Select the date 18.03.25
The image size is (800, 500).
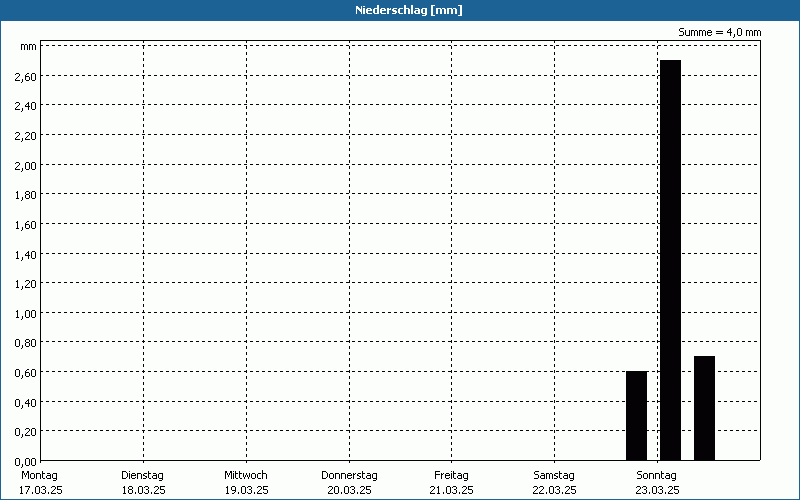tap(143, 491)
